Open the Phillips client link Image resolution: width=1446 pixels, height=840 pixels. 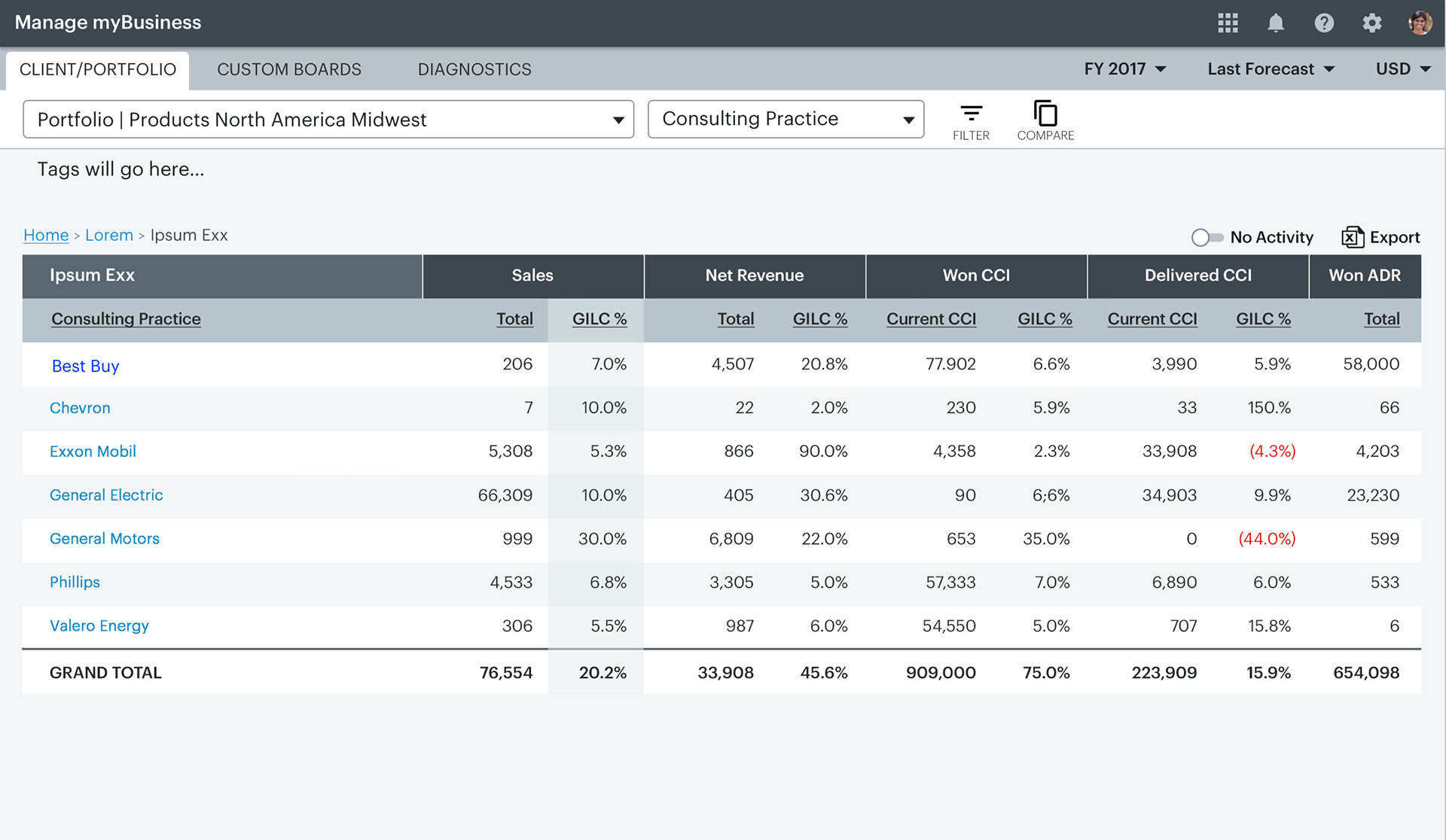pyautogui.click(x=75, y=583)
